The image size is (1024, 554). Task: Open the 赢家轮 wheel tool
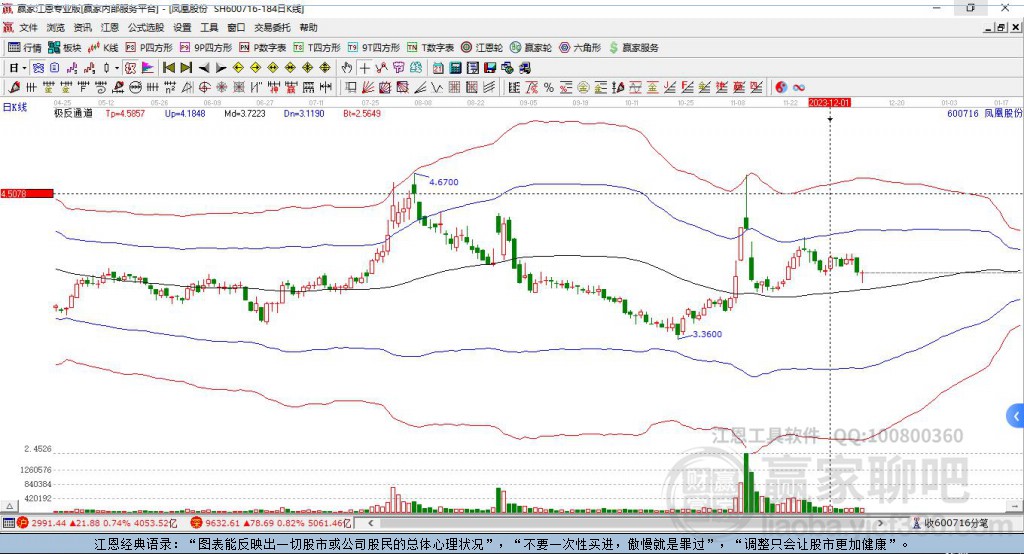(531, 48)
